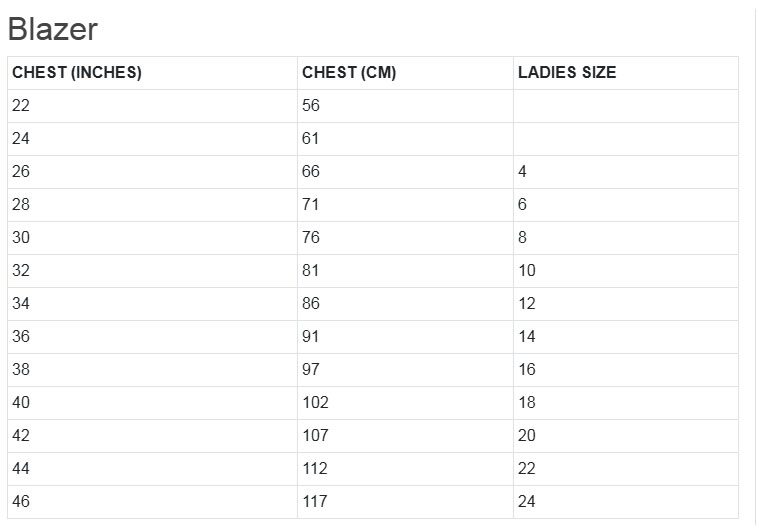This screenshot has height=530, width=757.
Task: Click the 36 inches chest cell
Action: (x=21, y=337)
